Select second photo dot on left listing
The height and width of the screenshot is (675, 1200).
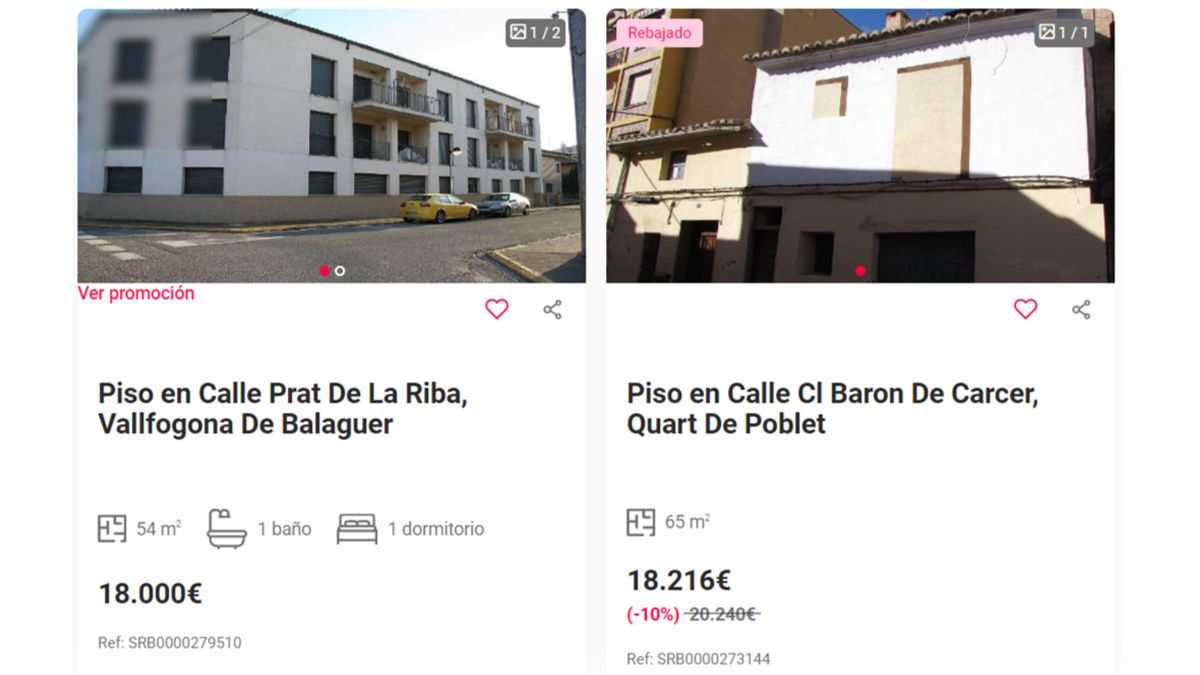pos(340,271)
